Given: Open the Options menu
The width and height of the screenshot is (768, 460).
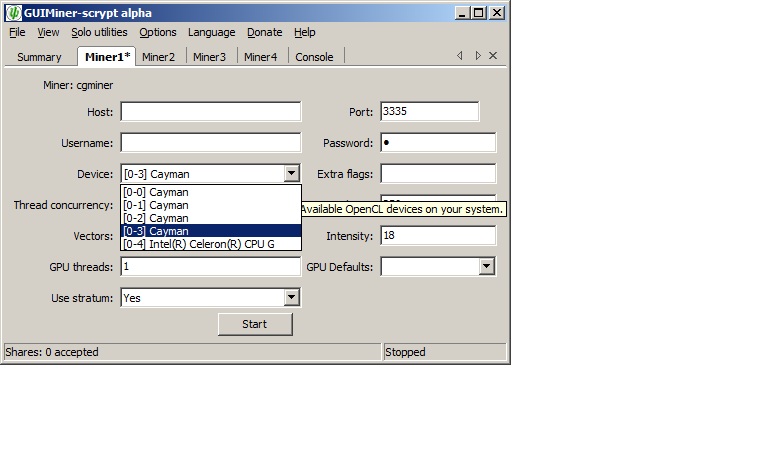Looking at the screenshot, I should coord(158,32).
